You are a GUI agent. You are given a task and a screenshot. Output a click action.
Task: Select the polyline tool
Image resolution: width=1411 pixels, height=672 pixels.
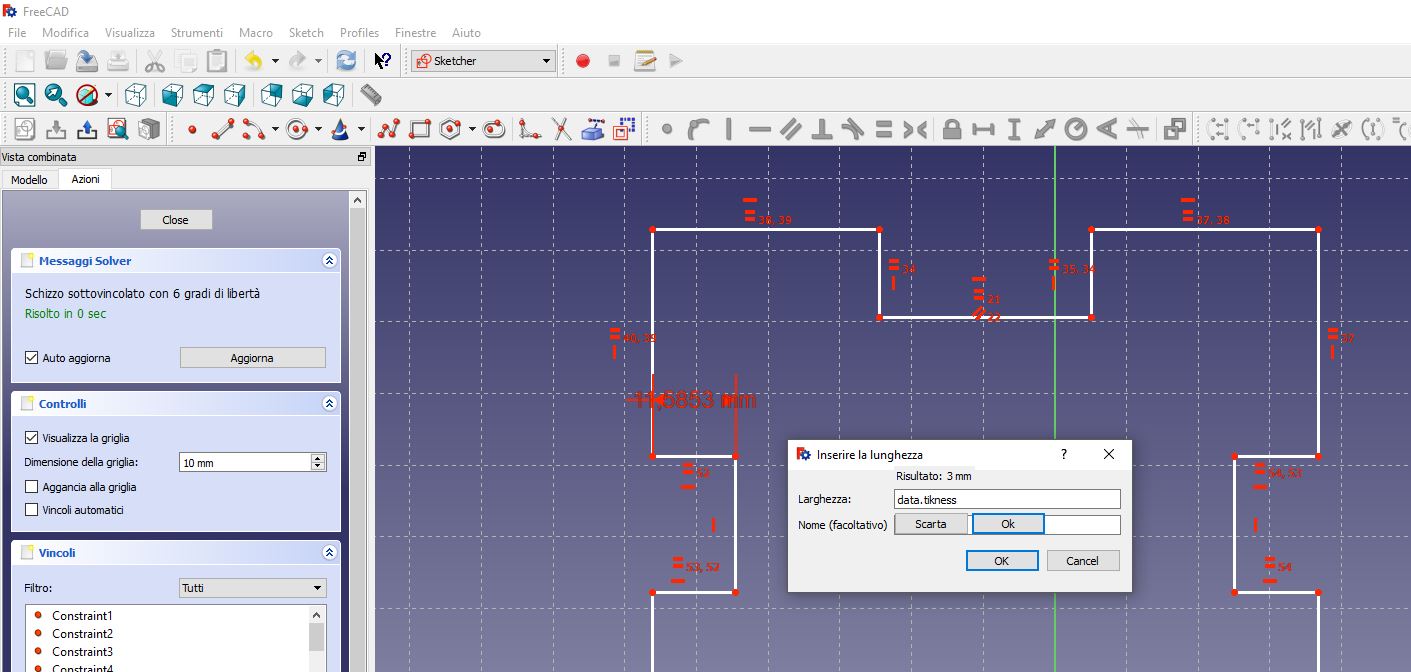(389, 129)
